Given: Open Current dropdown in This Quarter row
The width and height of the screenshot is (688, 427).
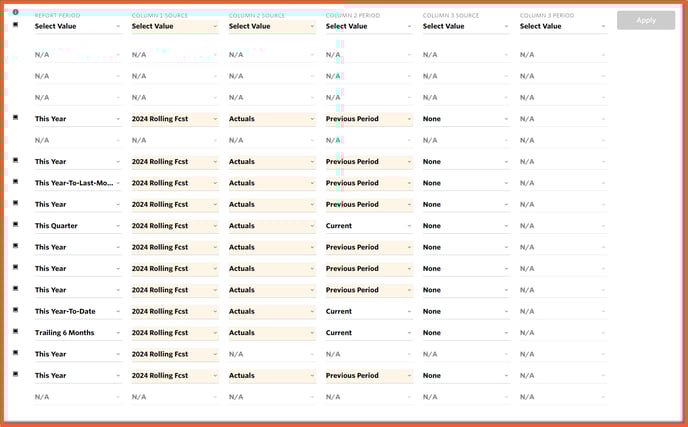Looking at the screenshot, I should (x=369, y=226).
